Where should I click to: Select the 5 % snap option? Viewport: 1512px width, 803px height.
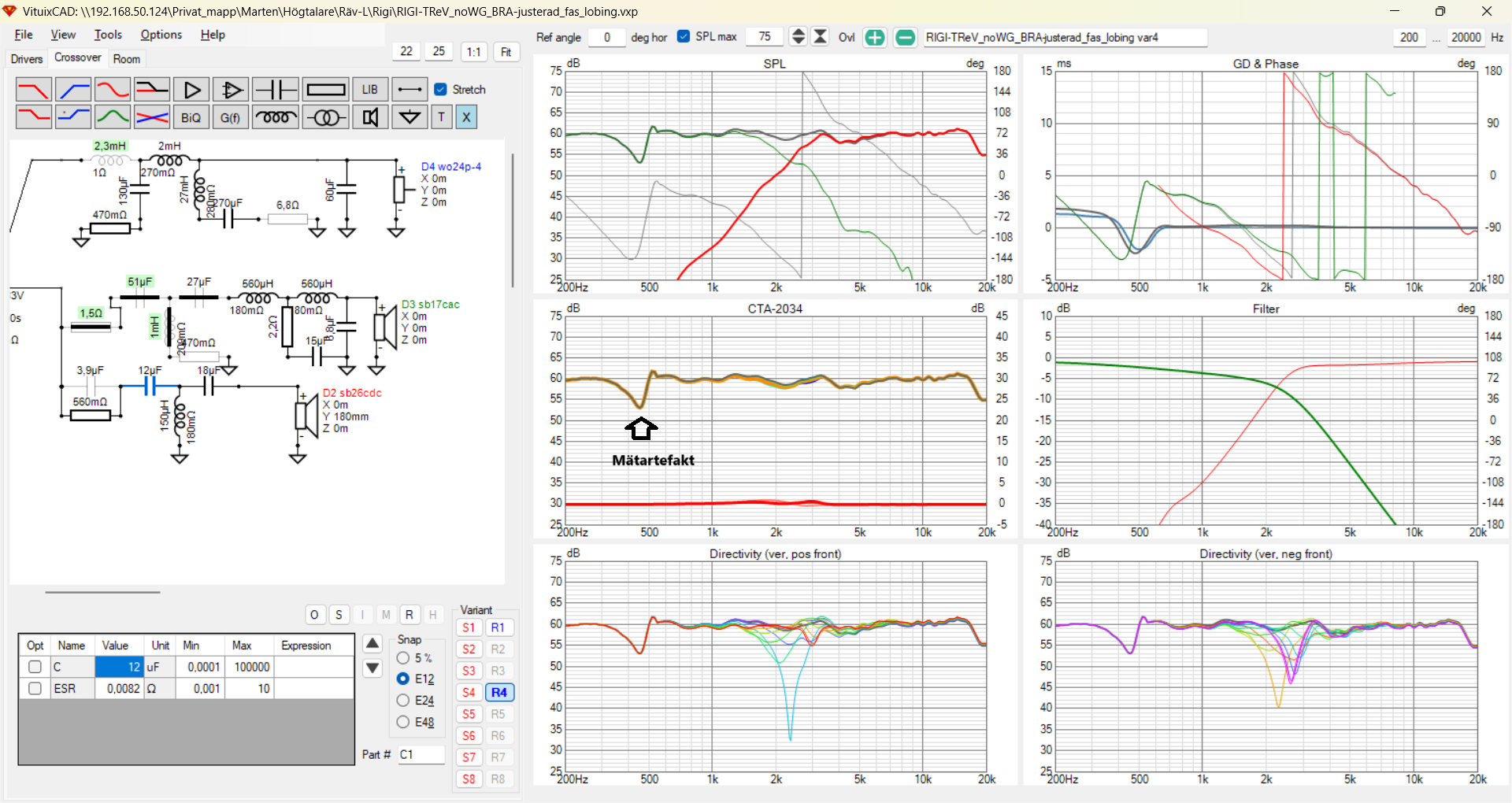[x=403, y=658]
